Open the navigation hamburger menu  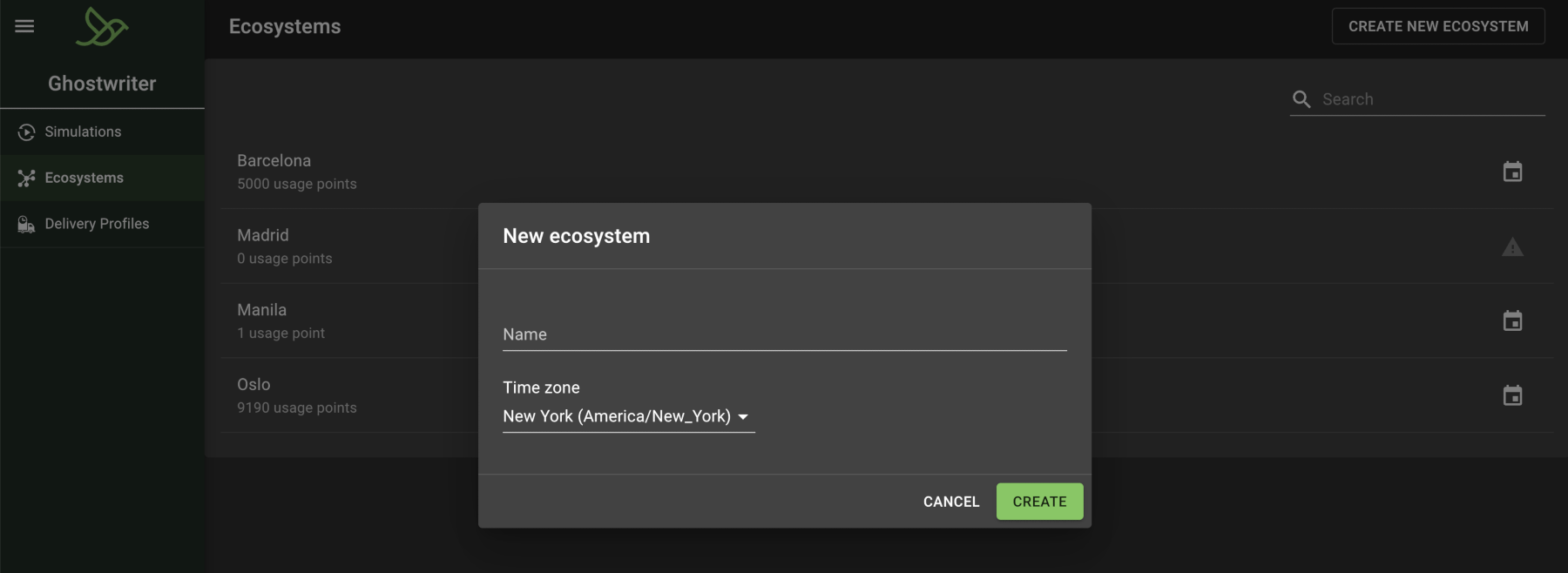pos(24,26)
